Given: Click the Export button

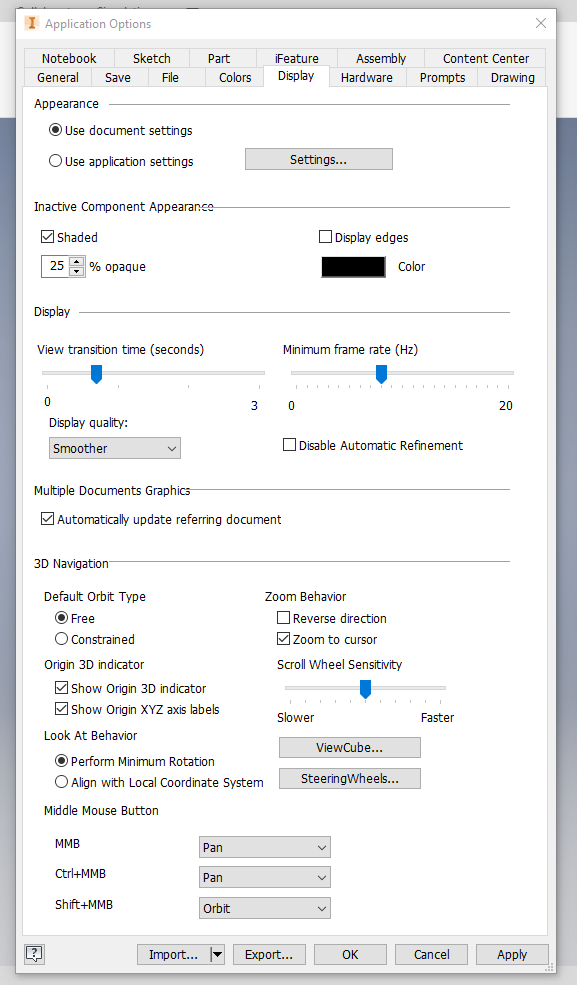Looking at the screenshot, I should [x=269, y=954].
